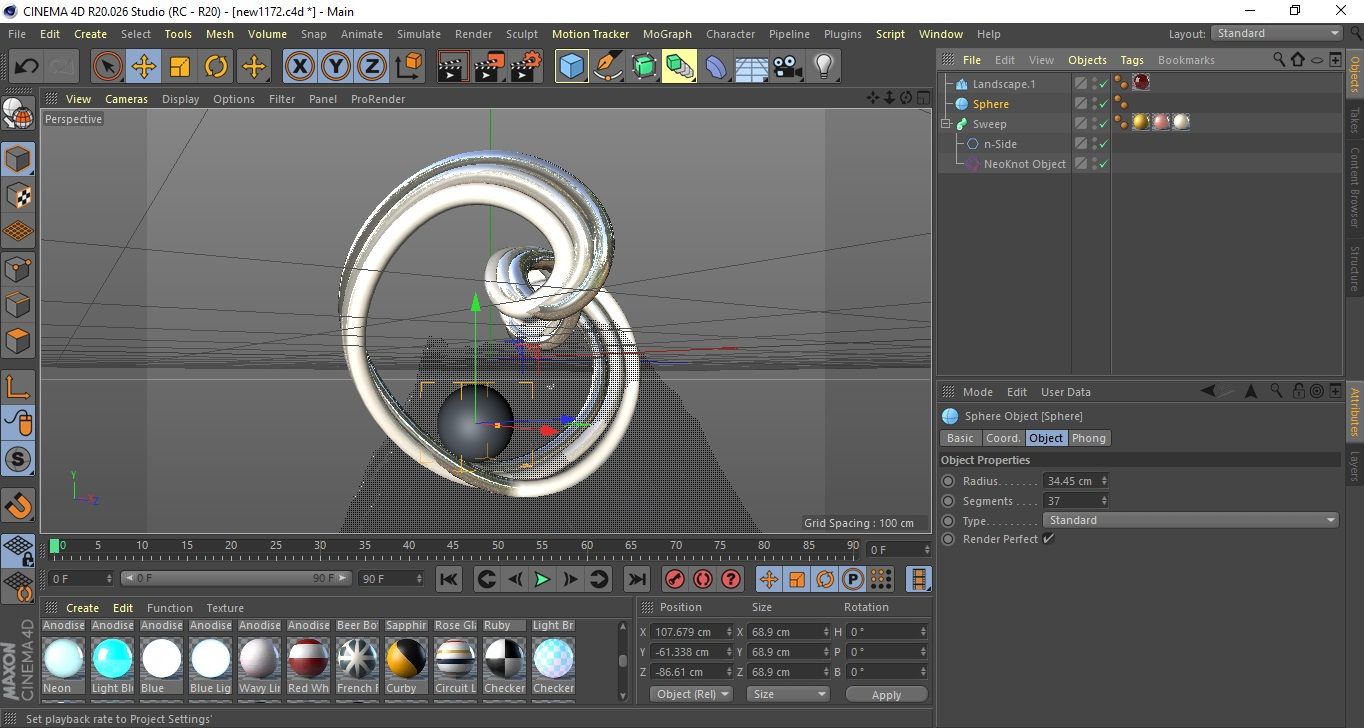Toggle the Landscape.1 enable checkmark

click(1103, 84)
